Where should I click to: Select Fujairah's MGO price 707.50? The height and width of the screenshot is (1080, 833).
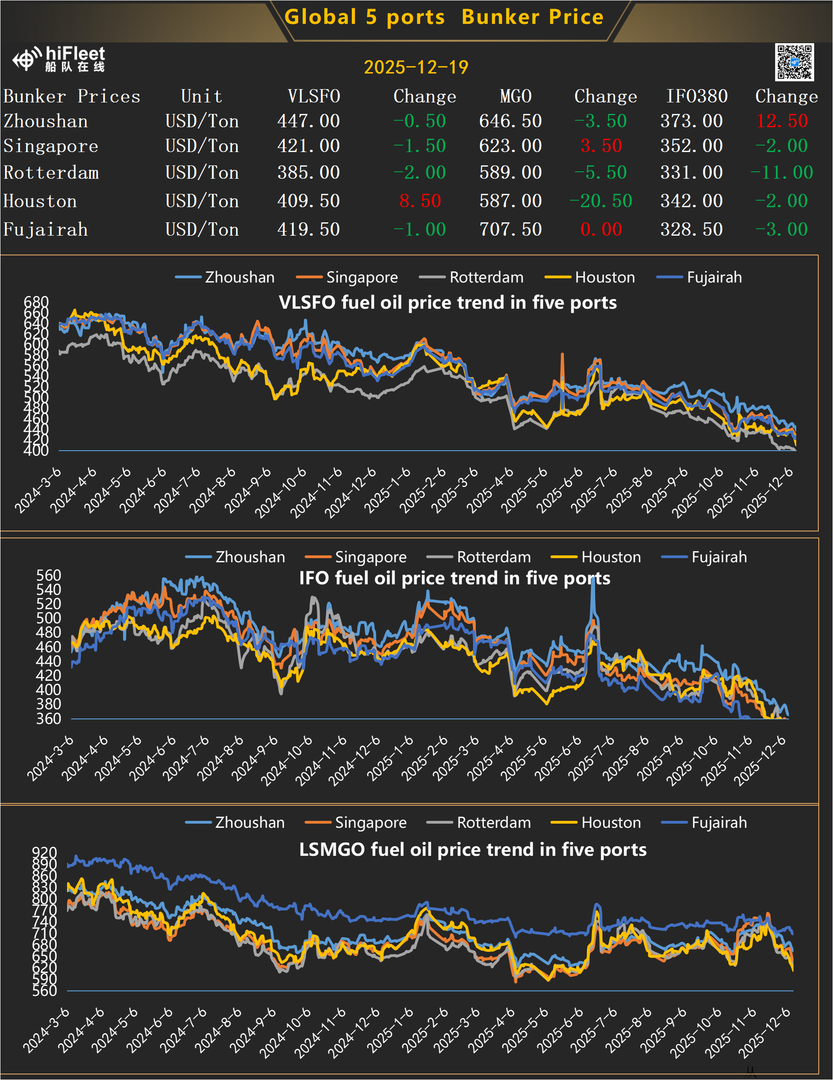(x=511, y=230)
